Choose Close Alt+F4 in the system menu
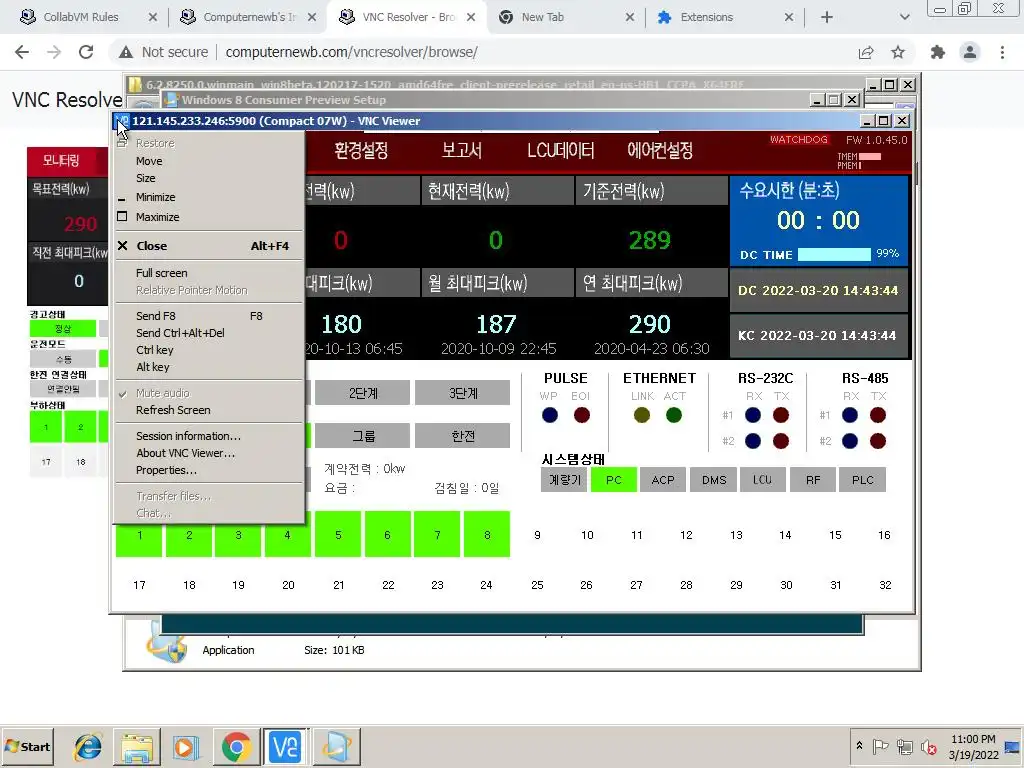1024x768 pixels. coord(209,246)
